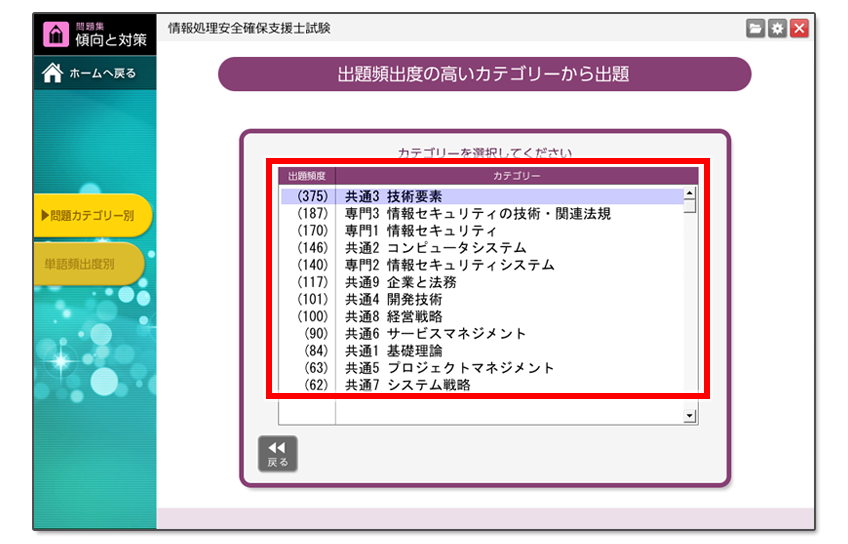Click the frequency value (100)
Viewport: 848px width, 544px height.
coord(313,316)
